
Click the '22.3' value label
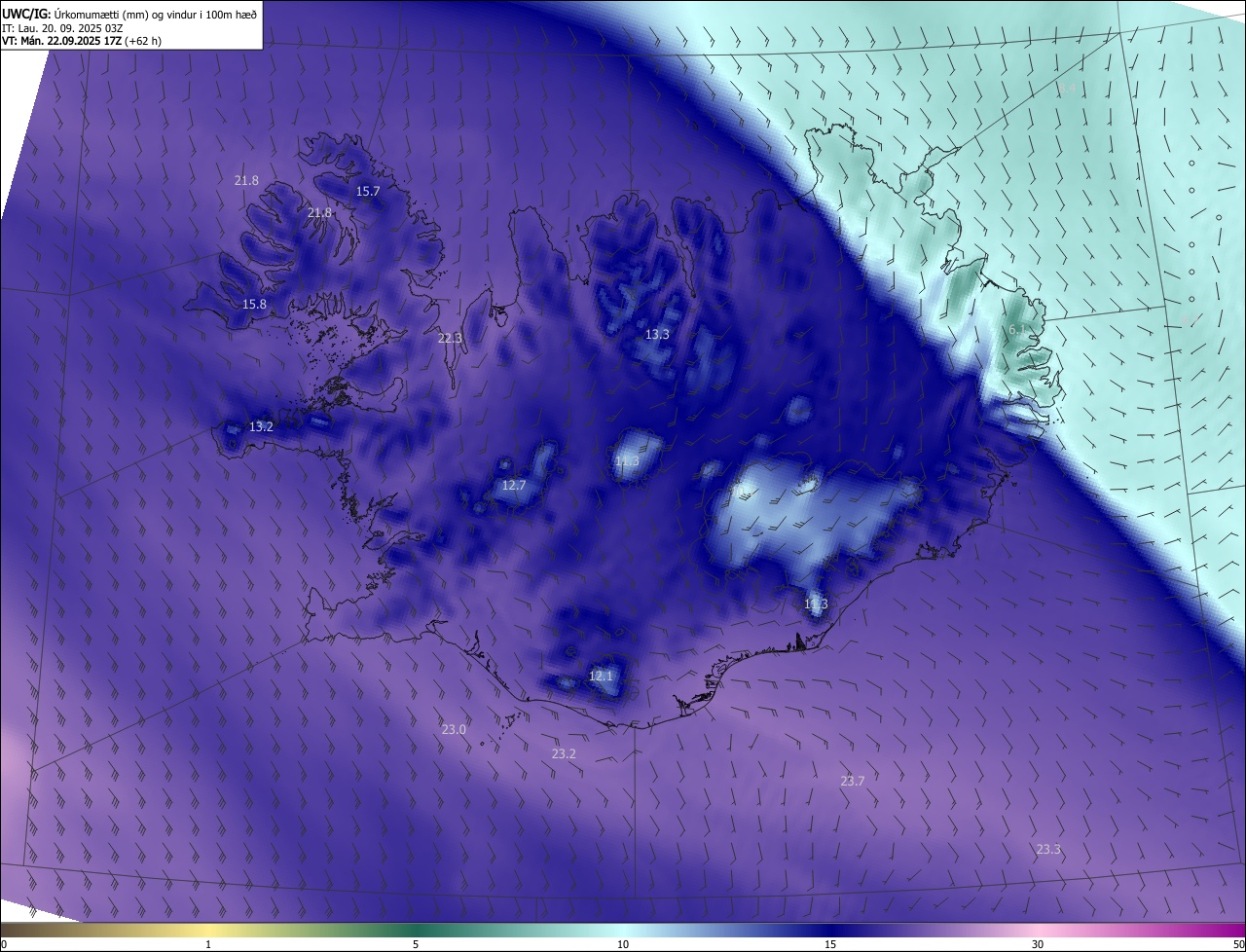[450, 338]
